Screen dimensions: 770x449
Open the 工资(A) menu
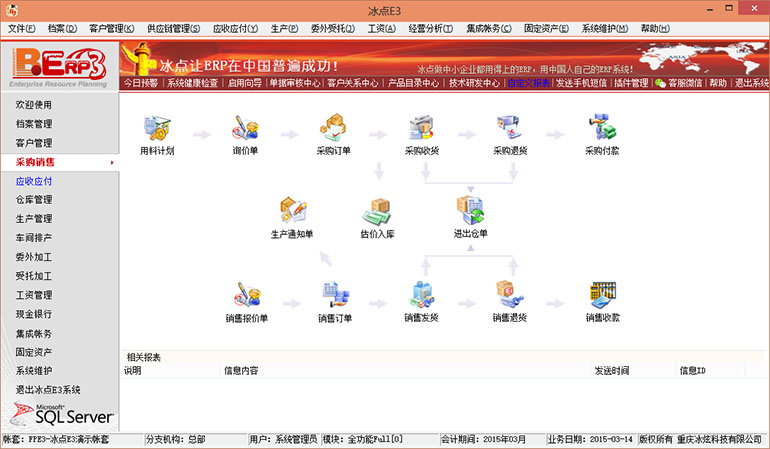pyautogui.click(x=382, y=28)
